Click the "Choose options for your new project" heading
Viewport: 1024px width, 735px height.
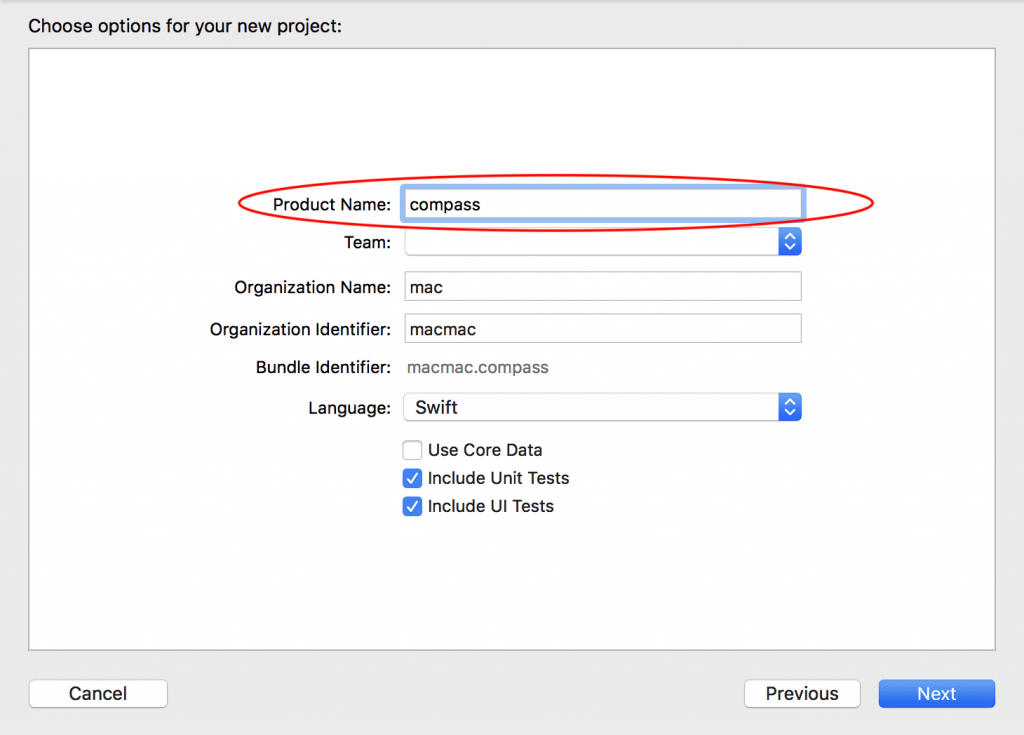pyautogui.click(x=185, y=25)
